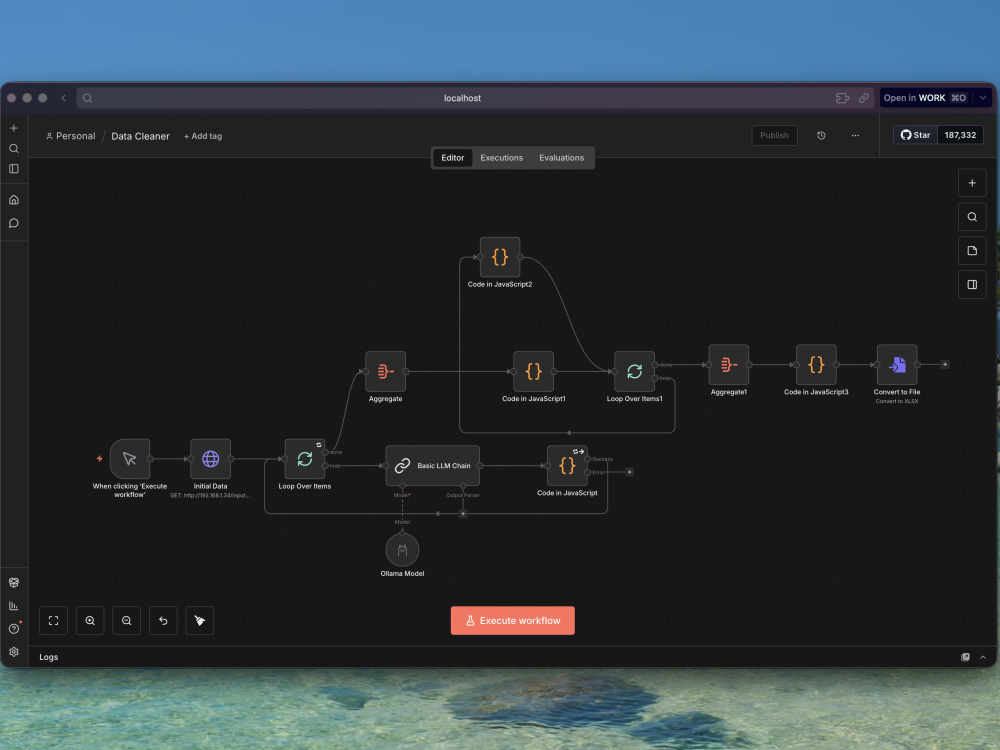Select the Ollama Model node
The width and height of the screenshot is (1000, 750).
(402, 550)
